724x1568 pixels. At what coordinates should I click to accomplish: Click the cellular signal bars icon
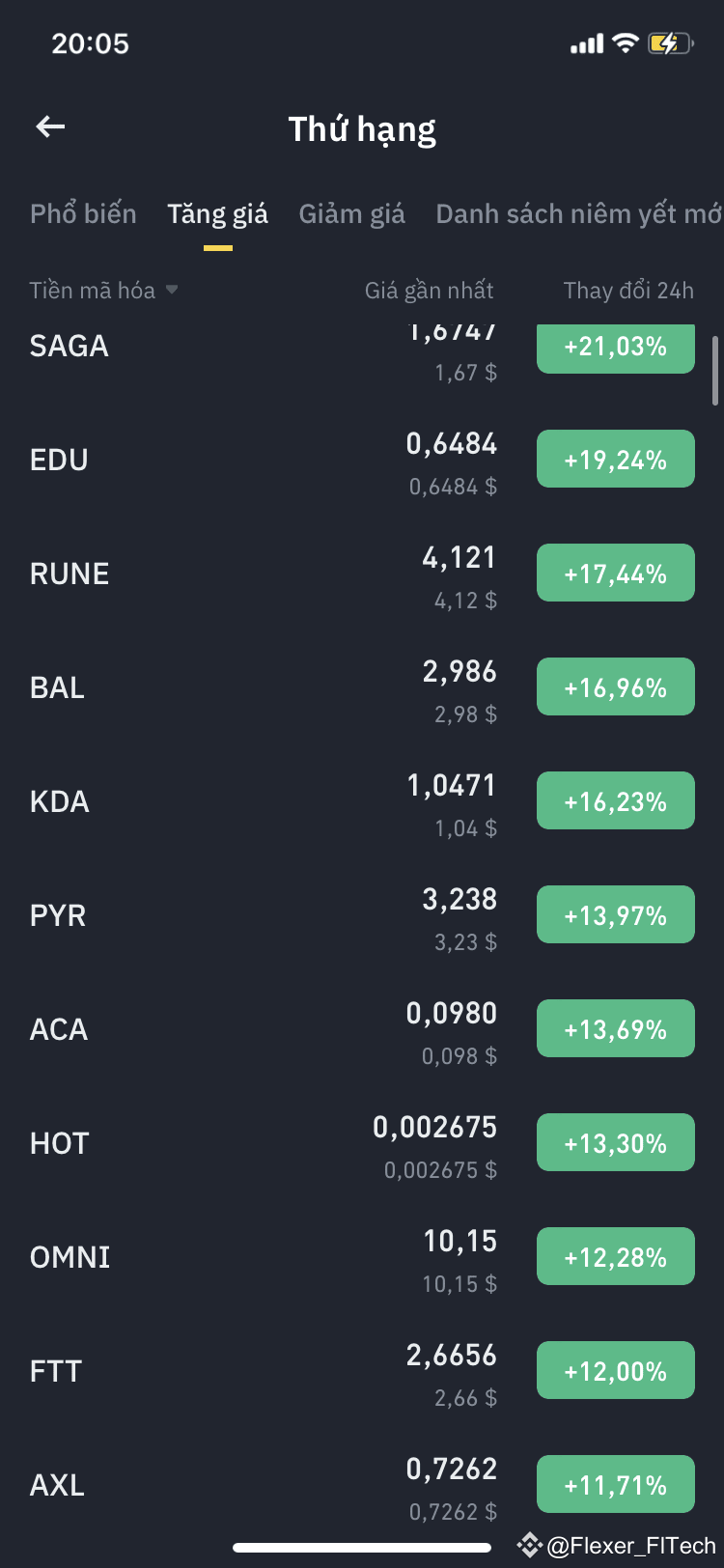coord(587,43)
